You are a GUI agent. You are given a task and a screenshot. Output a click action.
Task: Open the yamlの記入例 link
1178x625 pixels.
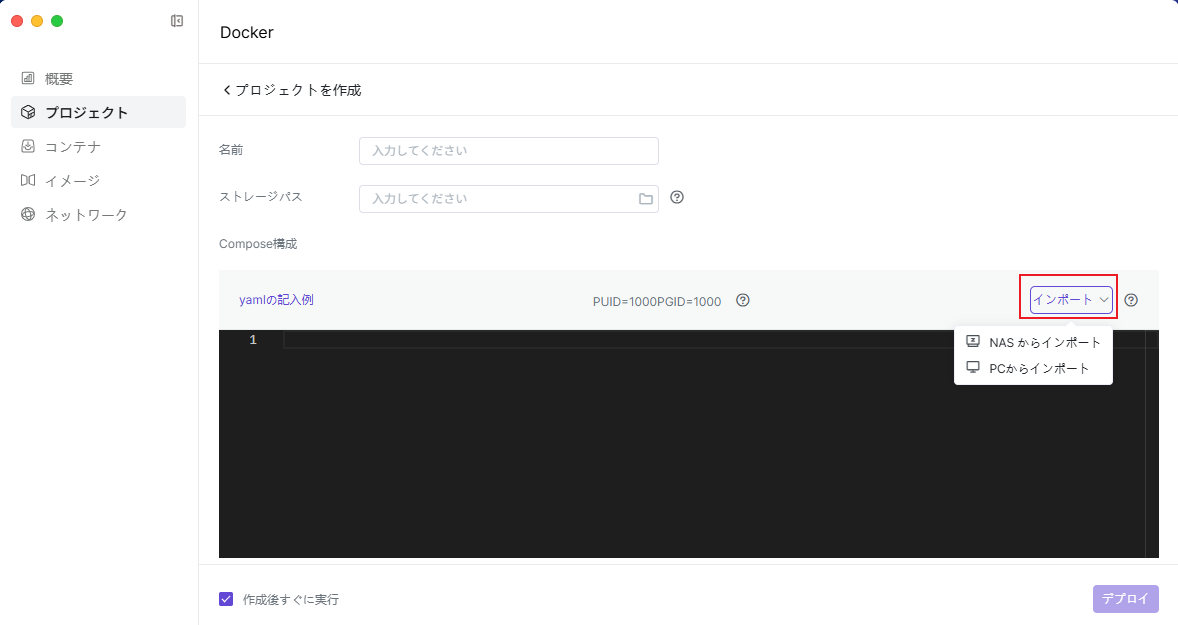tap(276, 300)
